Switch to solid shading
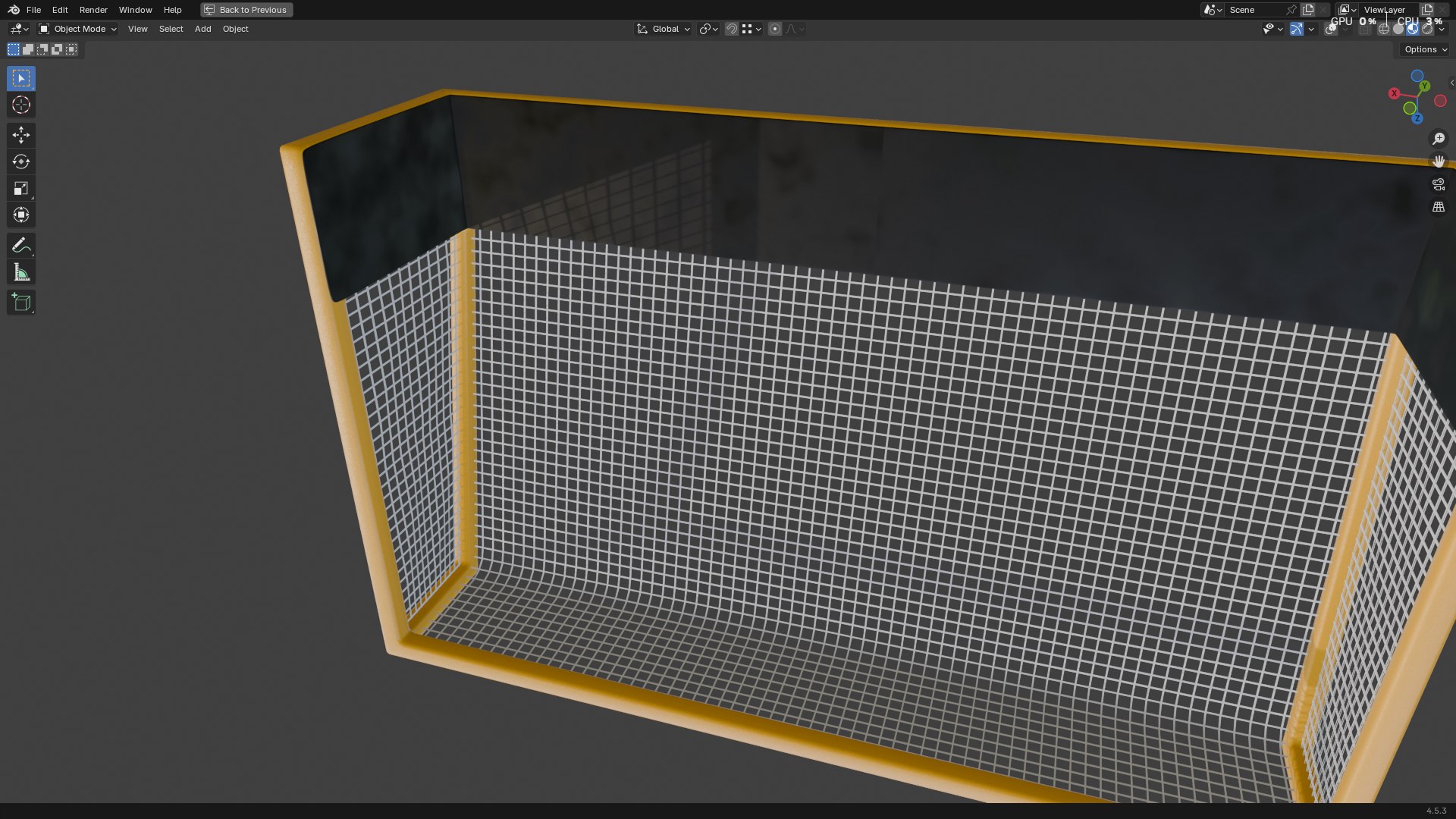This screenshot has width=1456, height=819. point(1398,29)
